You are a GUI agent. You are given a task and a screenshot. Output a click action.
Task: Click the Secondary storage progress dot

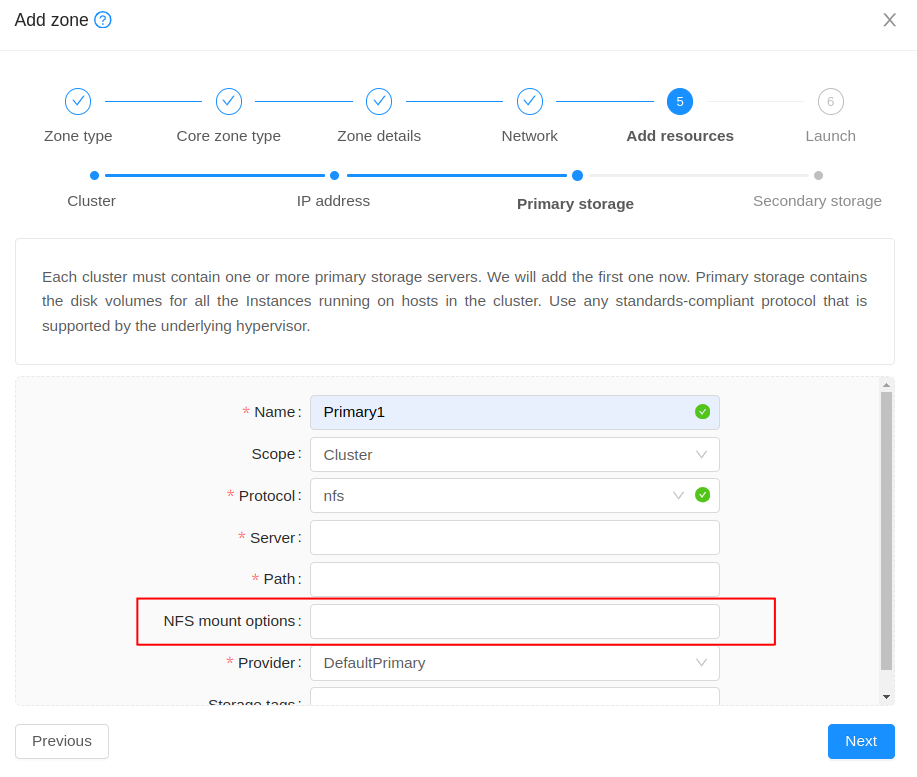point(819,175)
